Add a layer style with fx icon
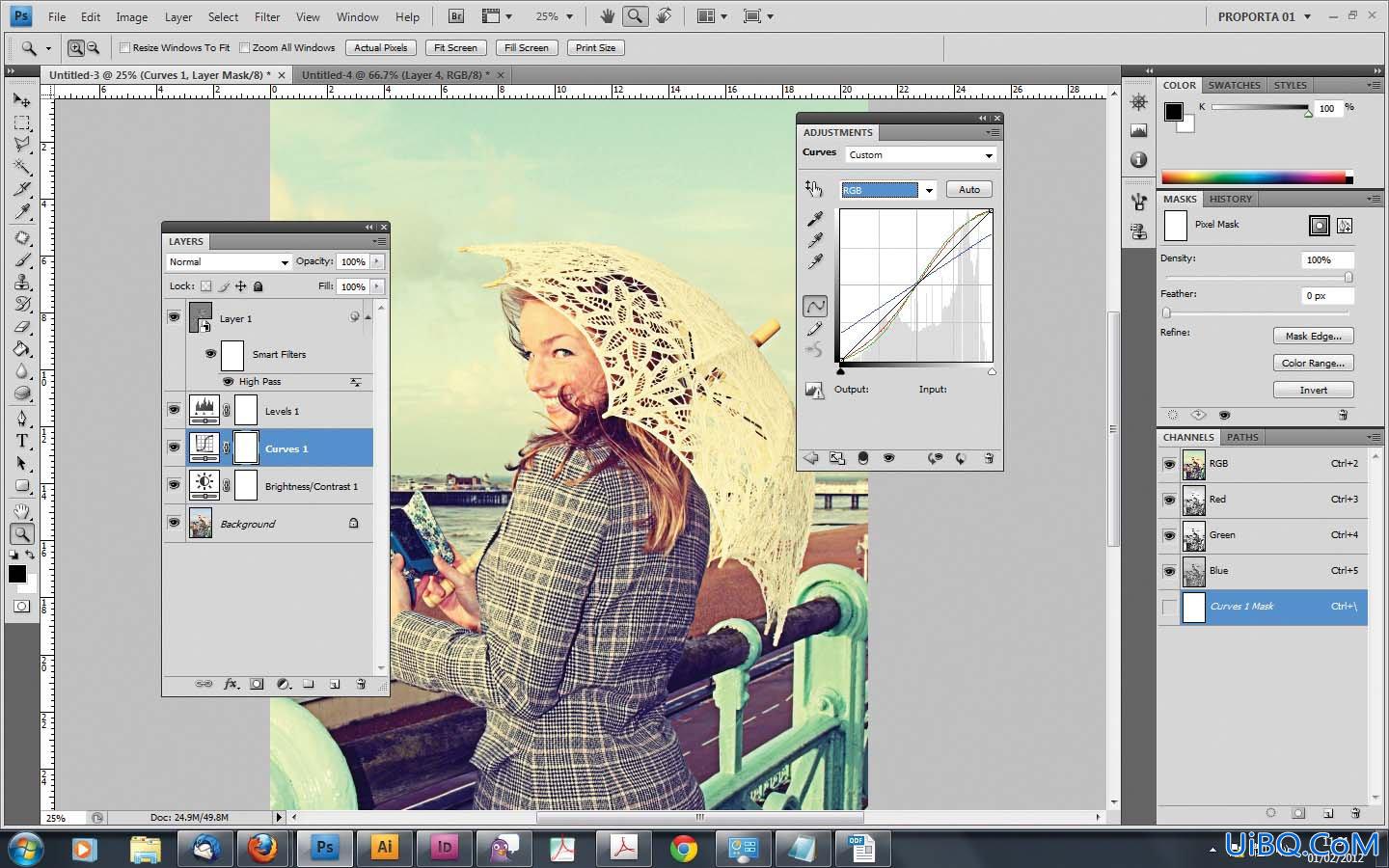Image resolution: width=1389 pixels, height=868 pixels. coord(231,684)
